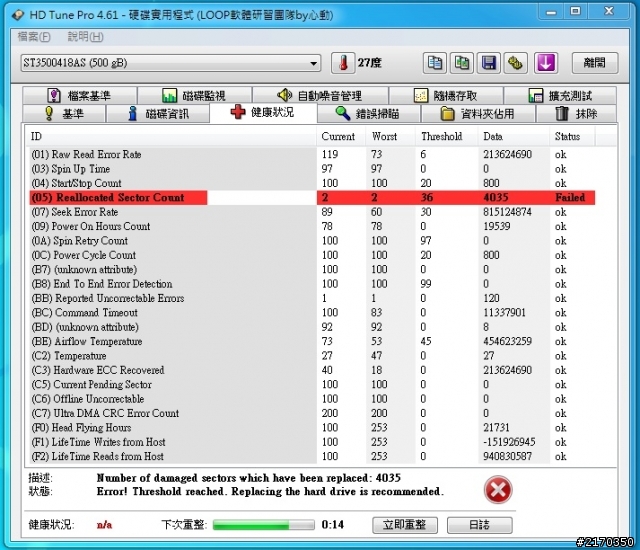Select the Power On Hours Count row
This screenshot has width=640, height=550.
coord(312,226)
